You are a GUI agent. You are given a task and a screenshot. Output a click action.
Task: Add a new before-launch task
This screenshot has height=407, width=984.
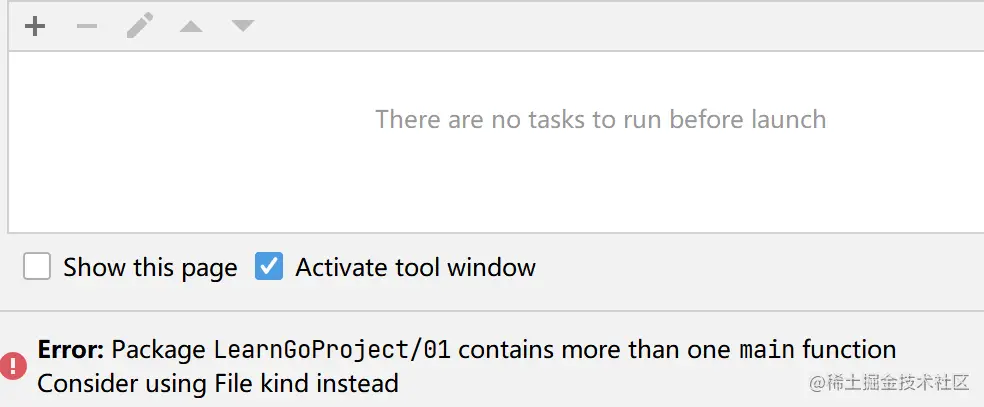35,26
